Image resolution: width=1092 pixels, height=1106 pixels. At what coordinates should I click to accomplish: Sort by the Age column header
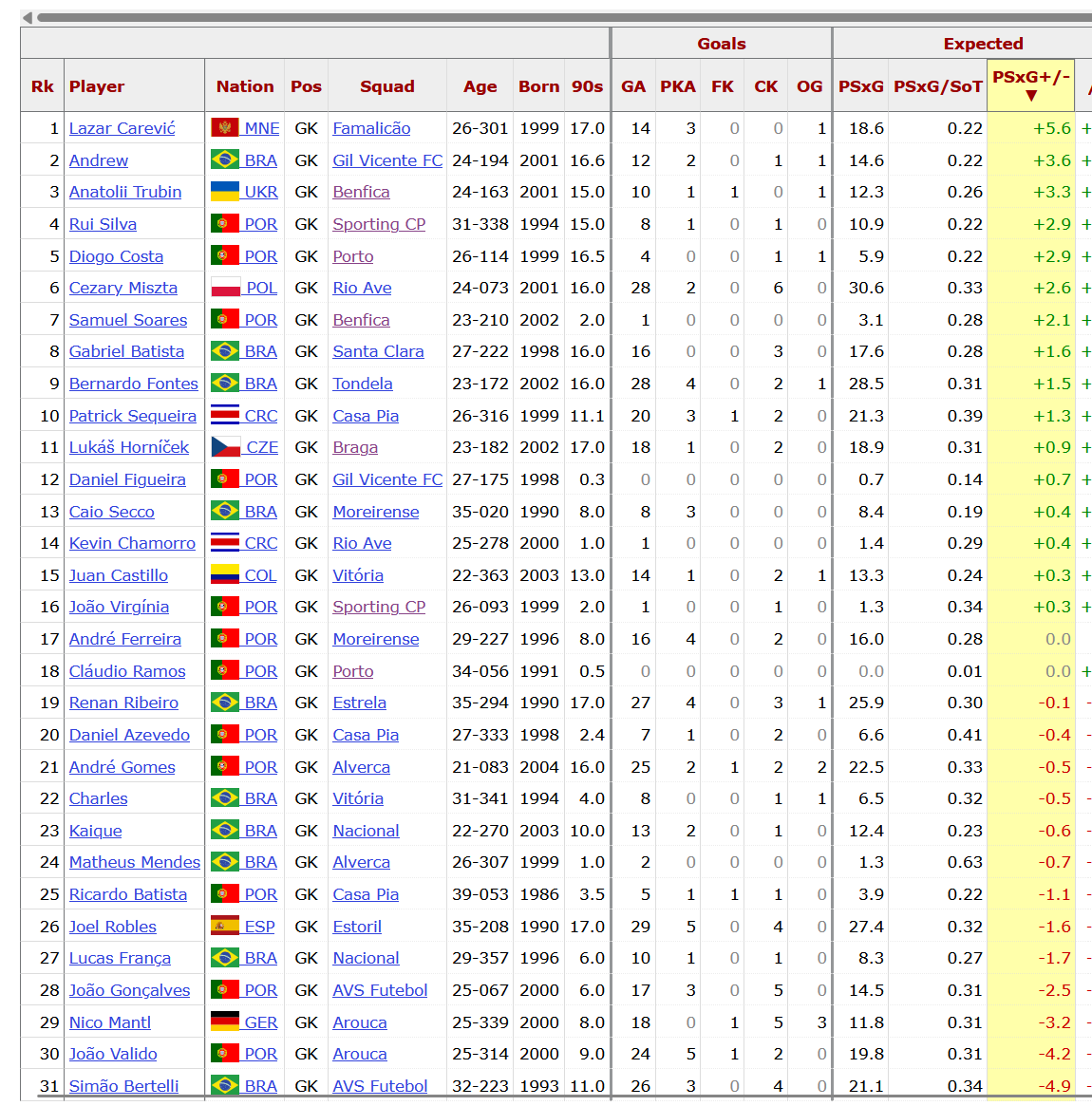(480, 86)
